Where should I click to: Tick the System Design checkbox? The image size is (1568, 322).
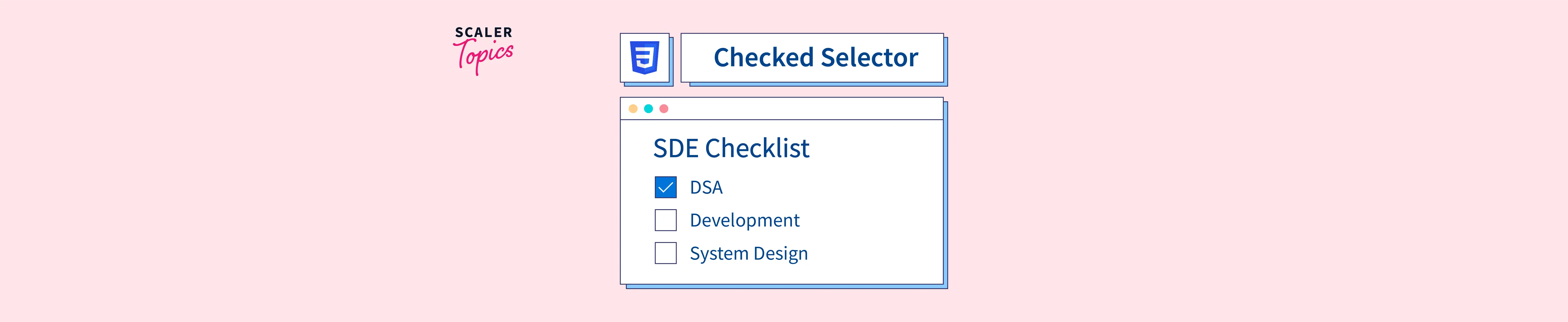click(x=665, y=253)
